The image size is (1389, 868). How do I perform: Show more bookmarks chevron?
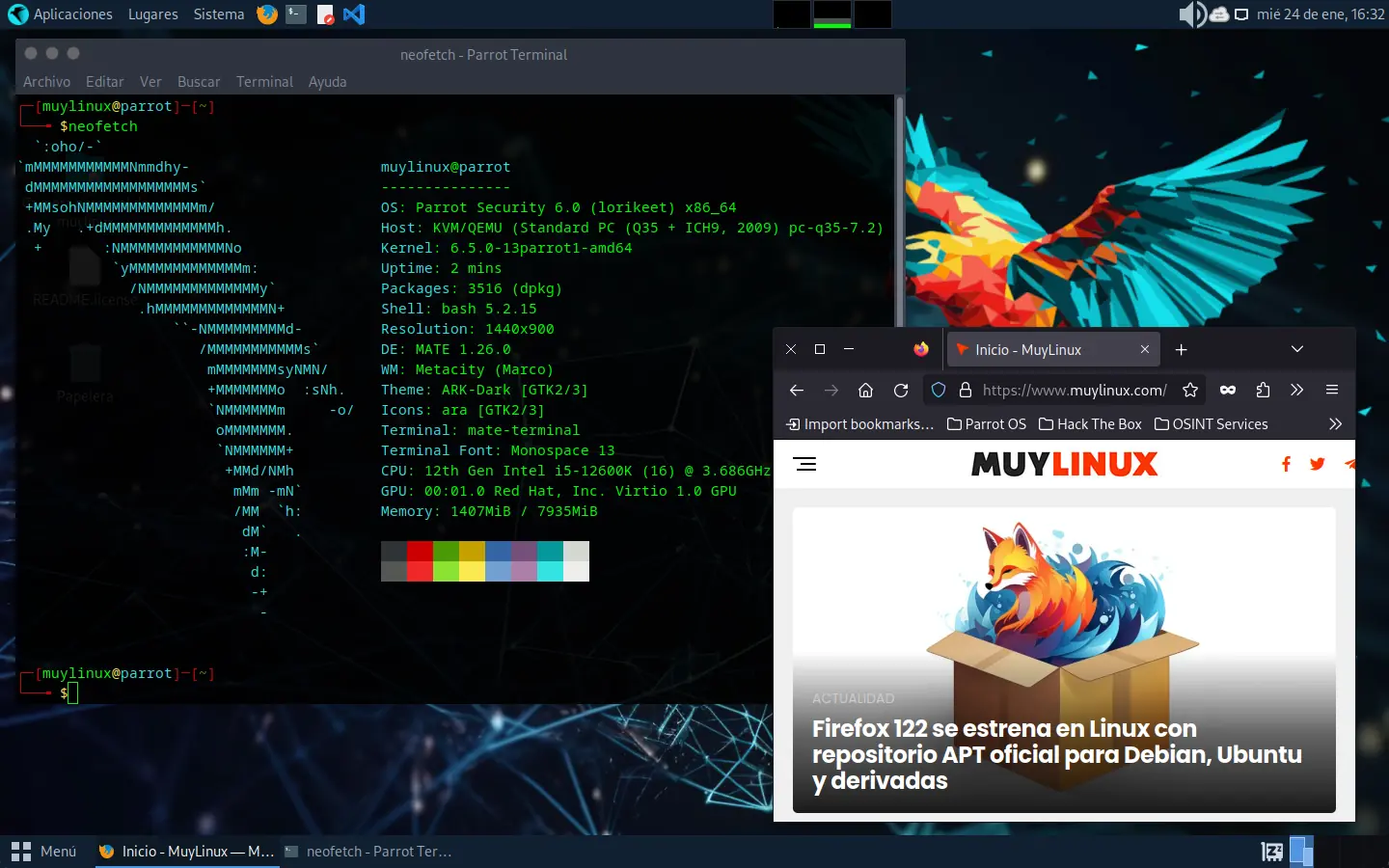tap(1335, 423)
